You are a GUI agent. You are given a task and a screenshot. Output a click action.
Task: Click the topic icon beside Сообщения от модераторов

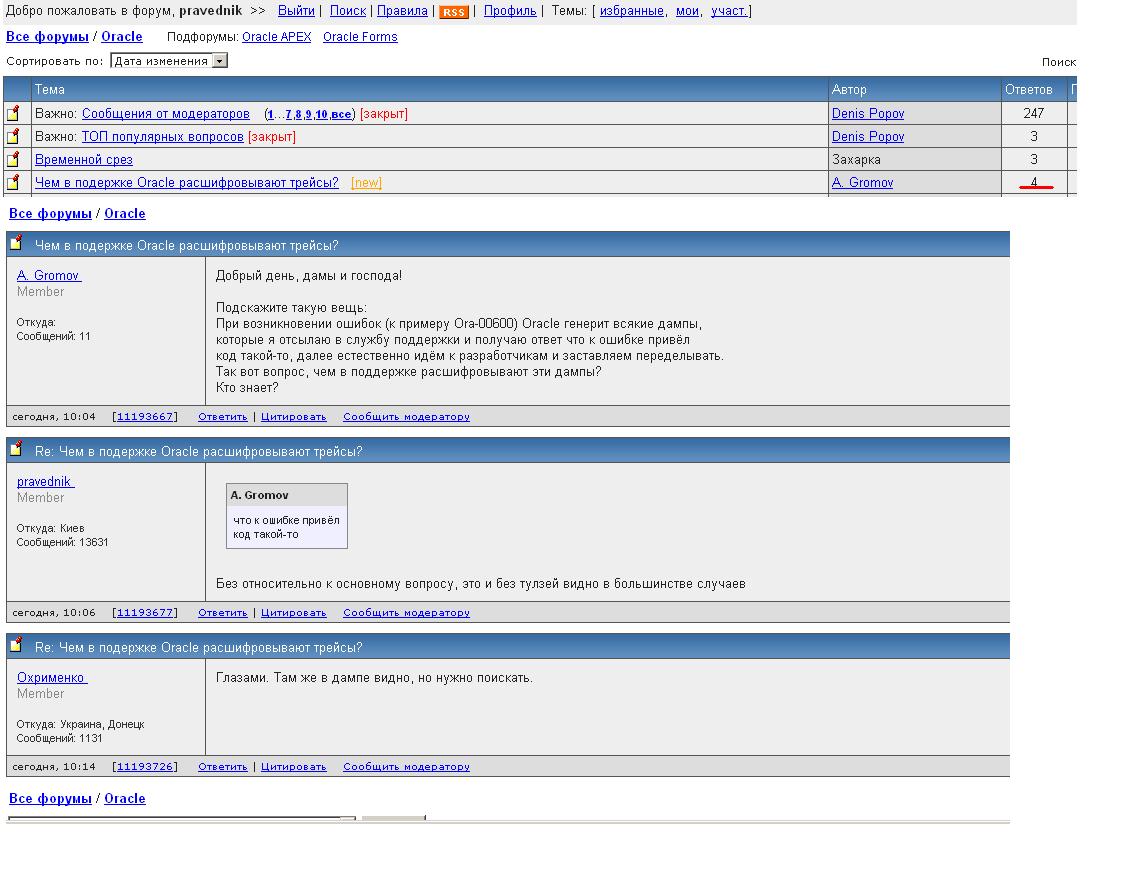(14, 114)
